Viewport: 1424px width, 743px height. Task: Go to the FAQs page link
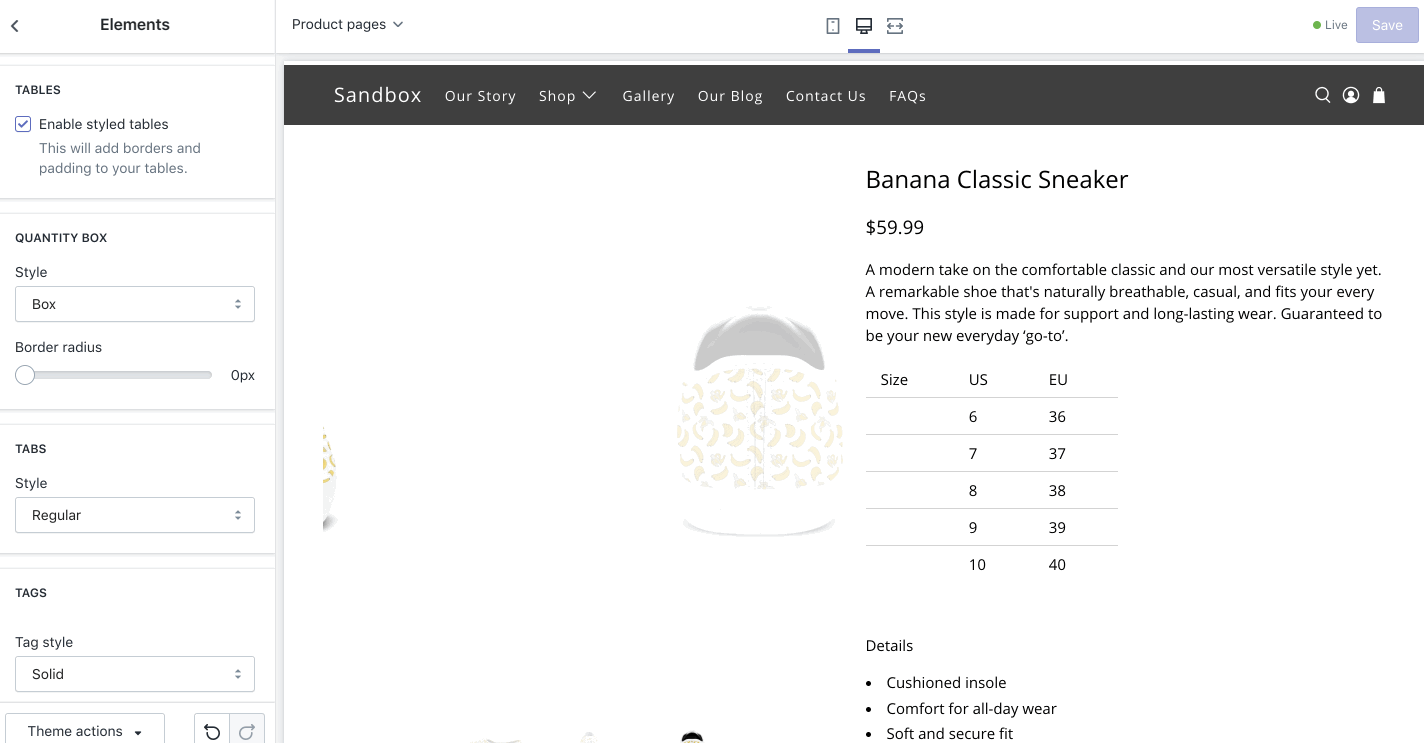907,96
